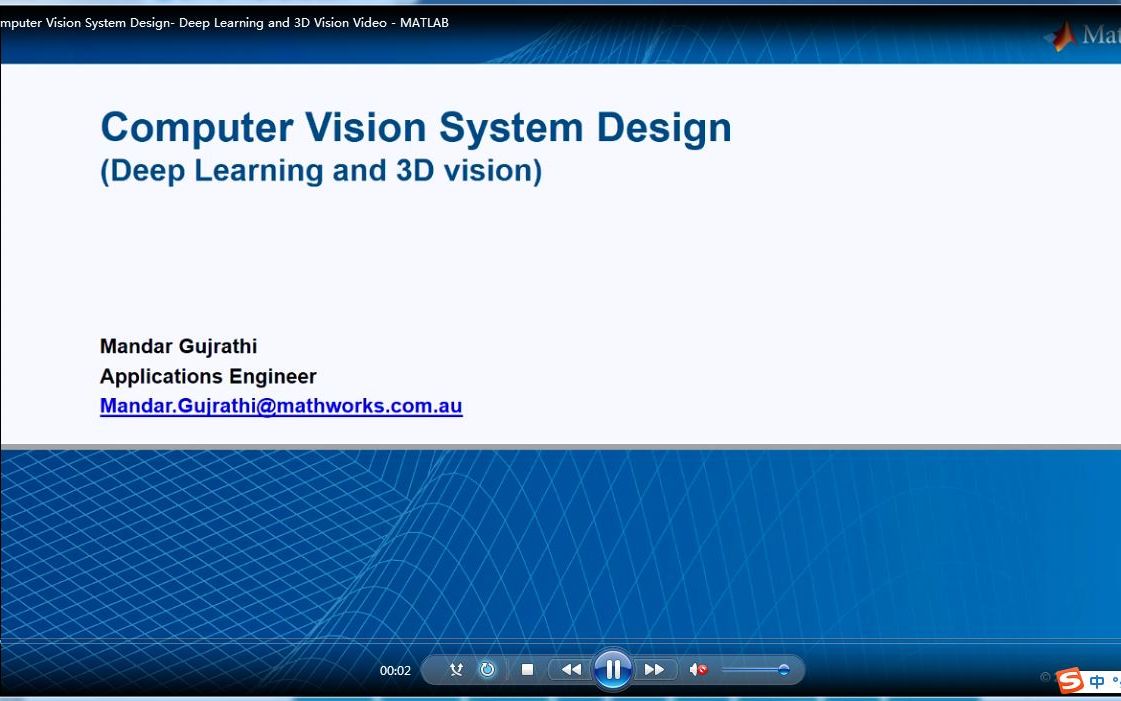This screenshot has width=1121, height=701.
Task: Click the MathWorks logo in the header
Action: coord(1082,34)
